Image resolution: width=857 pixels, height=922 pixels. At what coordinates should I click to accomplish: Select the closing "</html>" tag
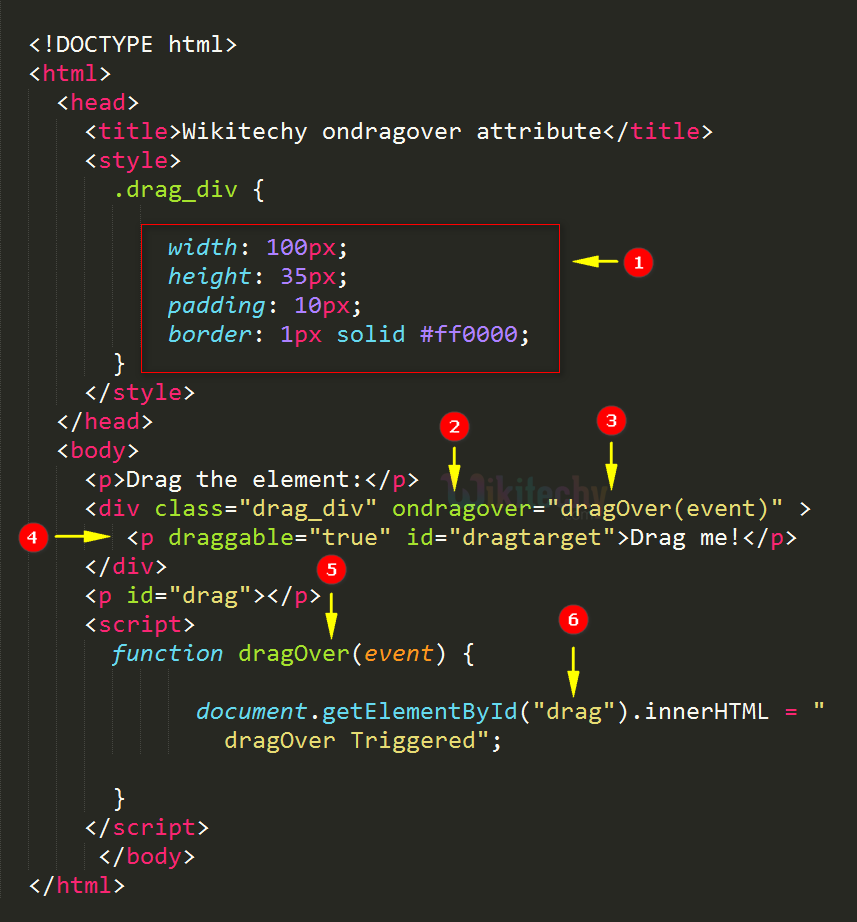tap(77, 886)
